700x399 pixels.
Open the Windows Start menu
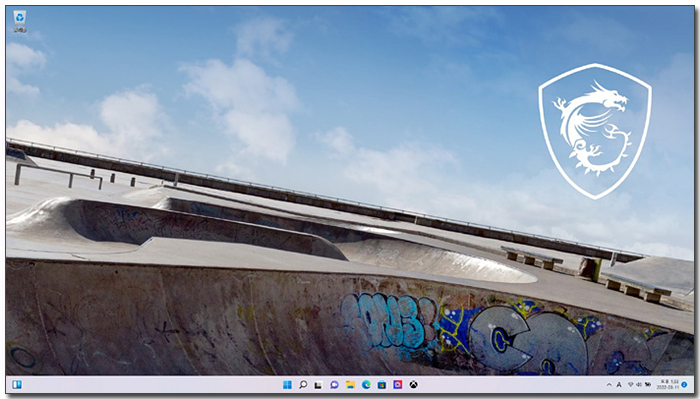click(287, 384)
